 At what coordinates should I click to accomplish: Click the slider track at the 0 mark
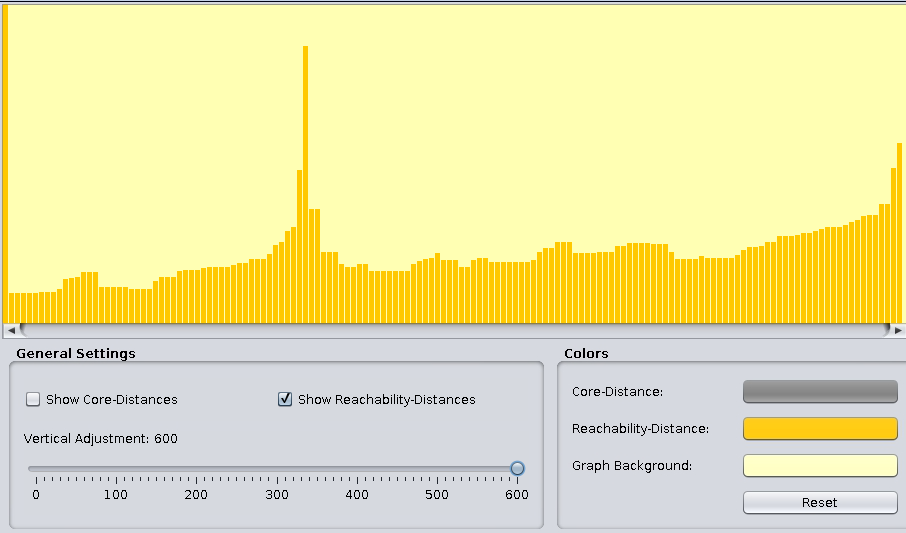36,468
